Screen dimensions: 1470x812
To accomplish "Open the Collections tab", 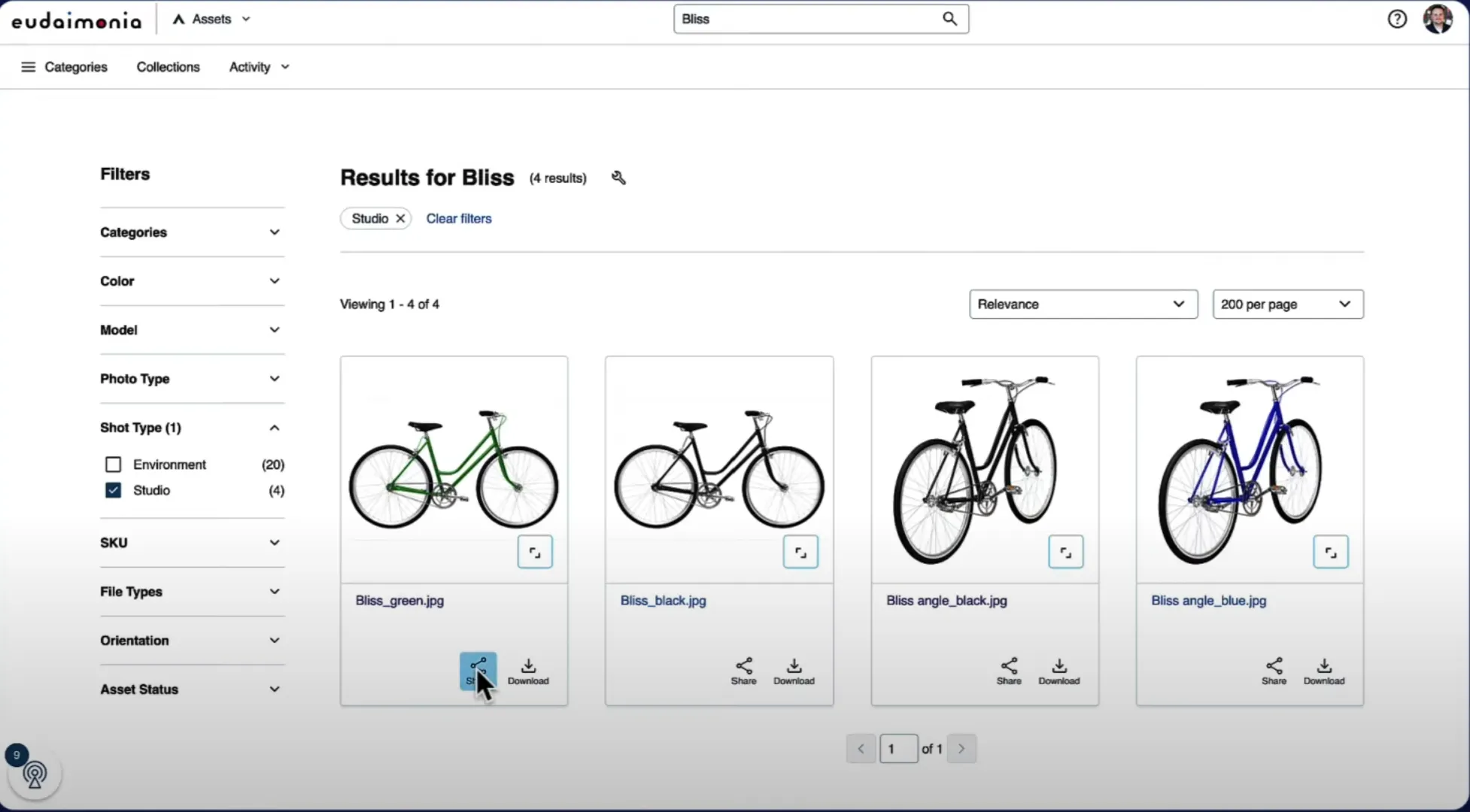I will pos(169,67).
